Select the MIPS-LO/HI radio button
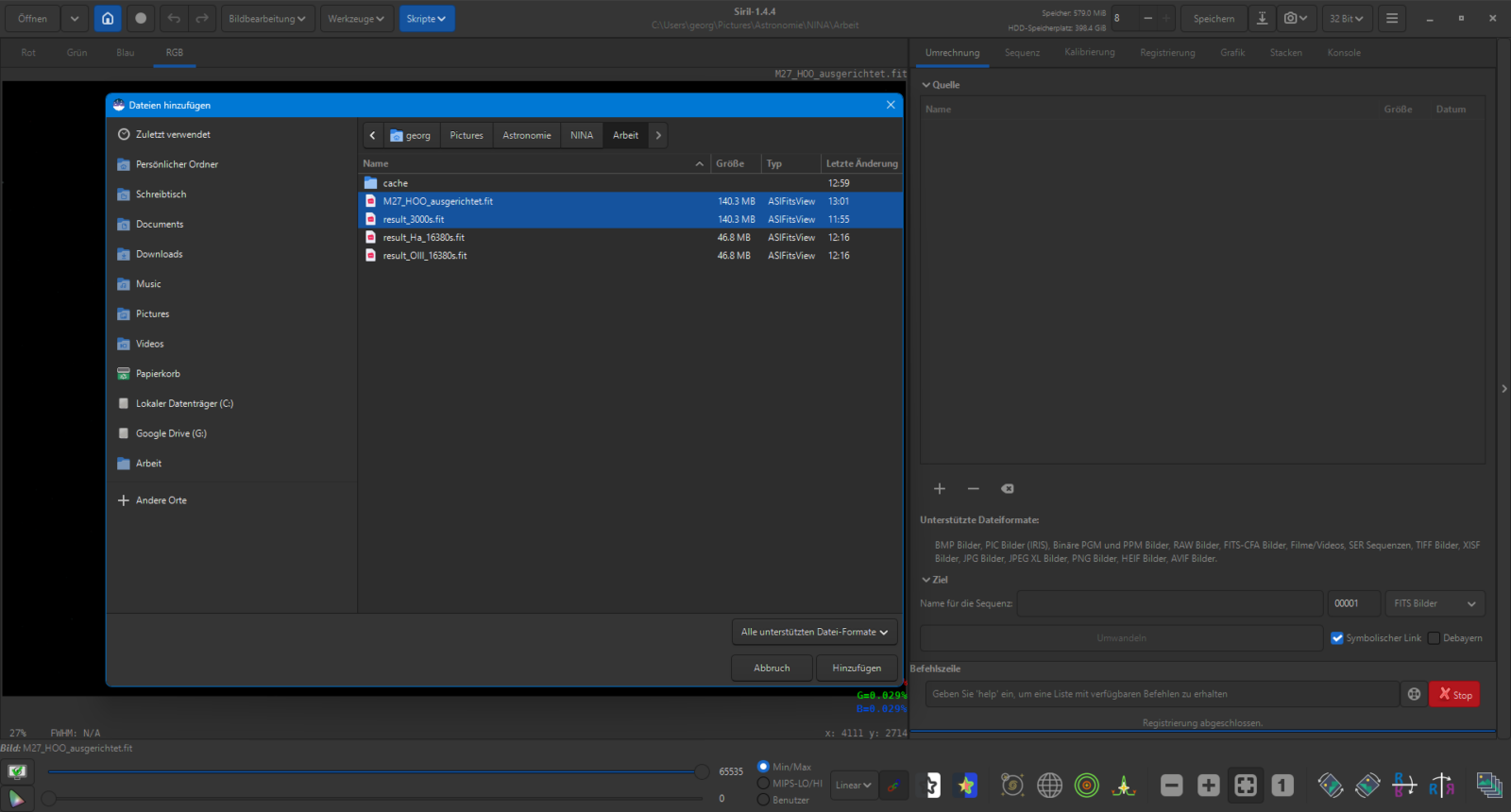Image resolution: width=1511 pixels, height=812 pixels. [764, 784]
